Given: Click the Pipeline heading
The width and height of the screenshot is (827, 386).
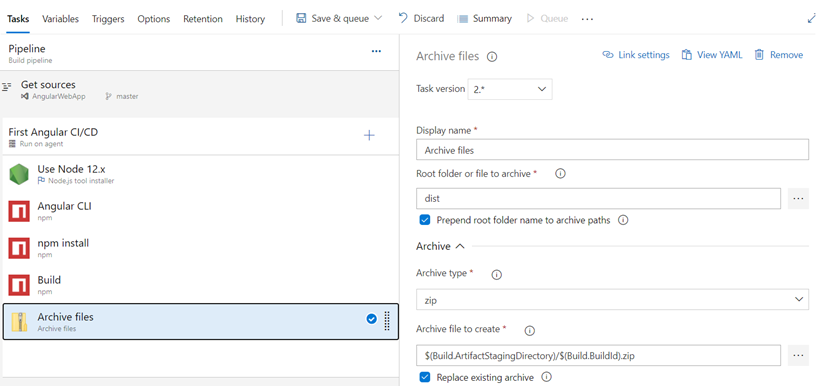Looking at the screenshot, I should [x=27, y=49].
